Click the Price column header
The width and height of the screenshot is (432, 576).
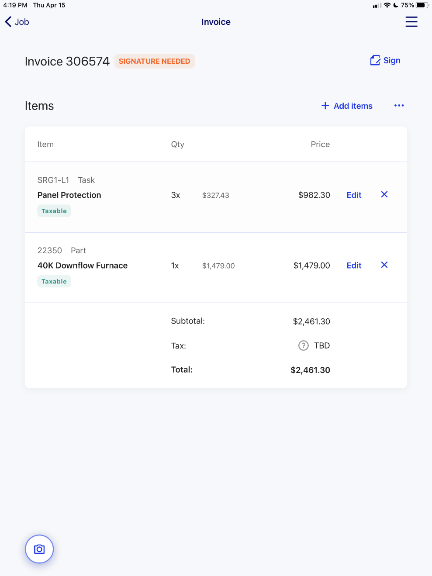320,144
